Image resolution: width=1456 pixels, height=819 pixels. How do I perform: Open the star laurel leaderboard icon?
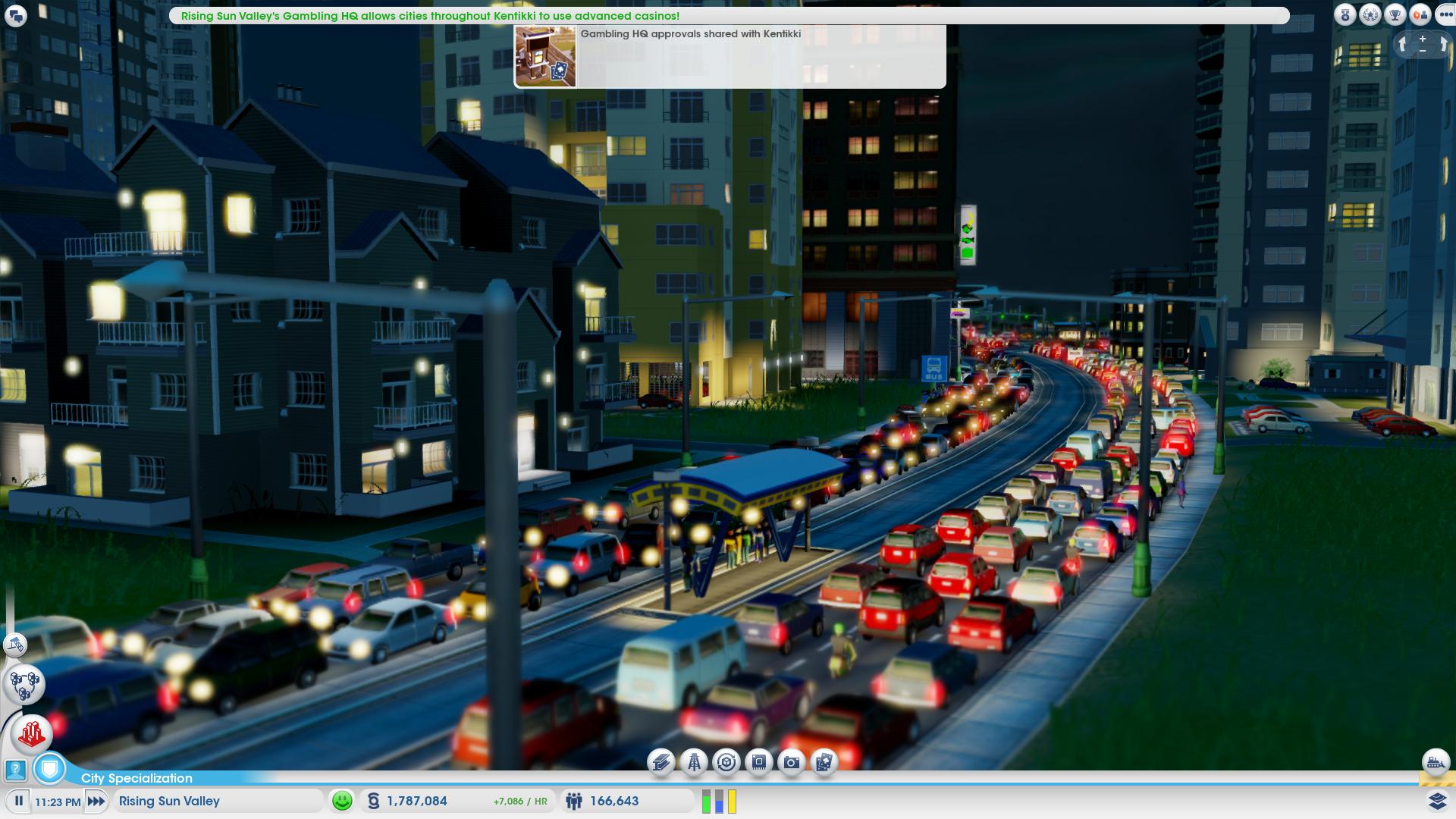[1370, 14]
